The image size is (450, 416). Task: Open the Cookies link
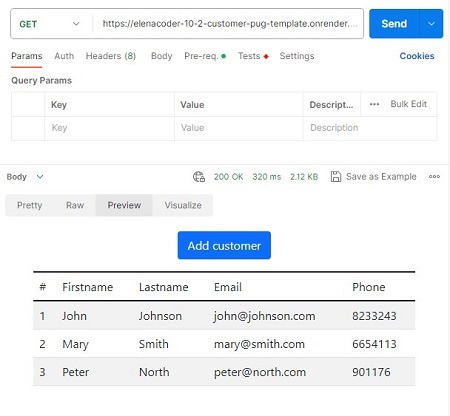(417, 56)
